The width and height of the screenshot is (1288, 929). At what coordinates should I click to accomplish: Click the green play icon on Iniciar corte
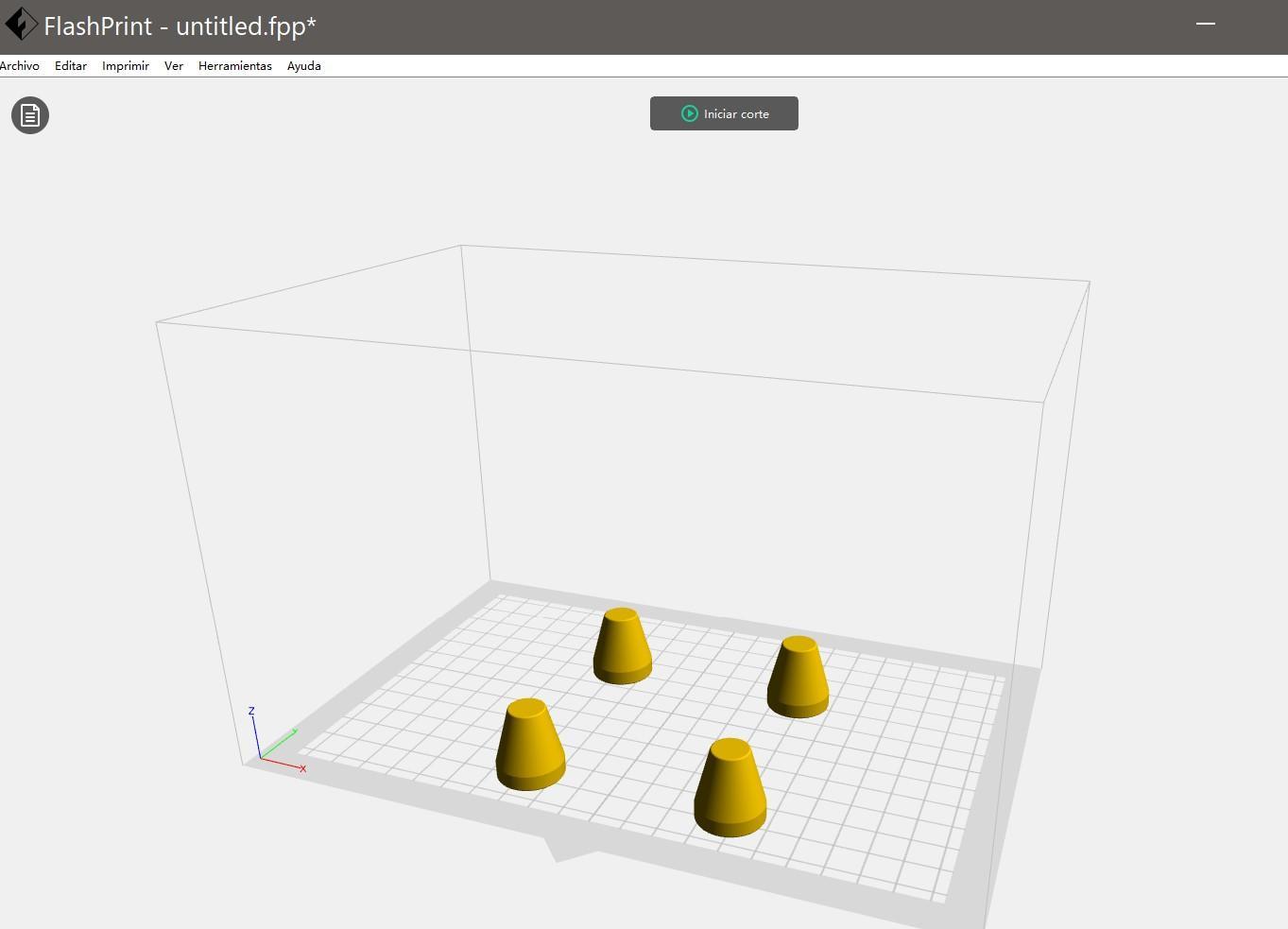[690, 113]
